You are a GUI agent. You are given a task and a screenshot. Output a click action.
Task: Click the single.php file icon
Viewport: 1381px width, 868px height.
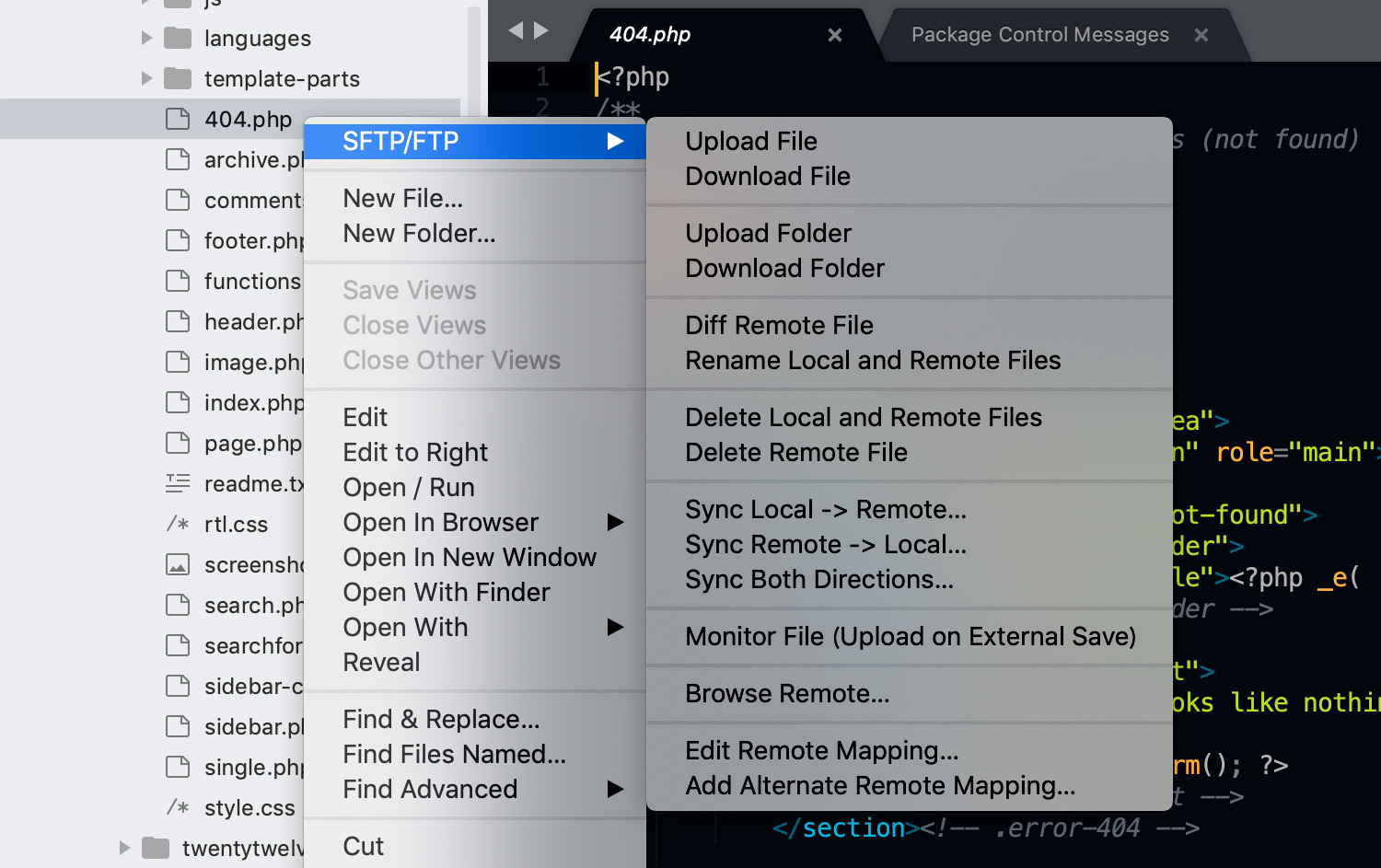178,767
